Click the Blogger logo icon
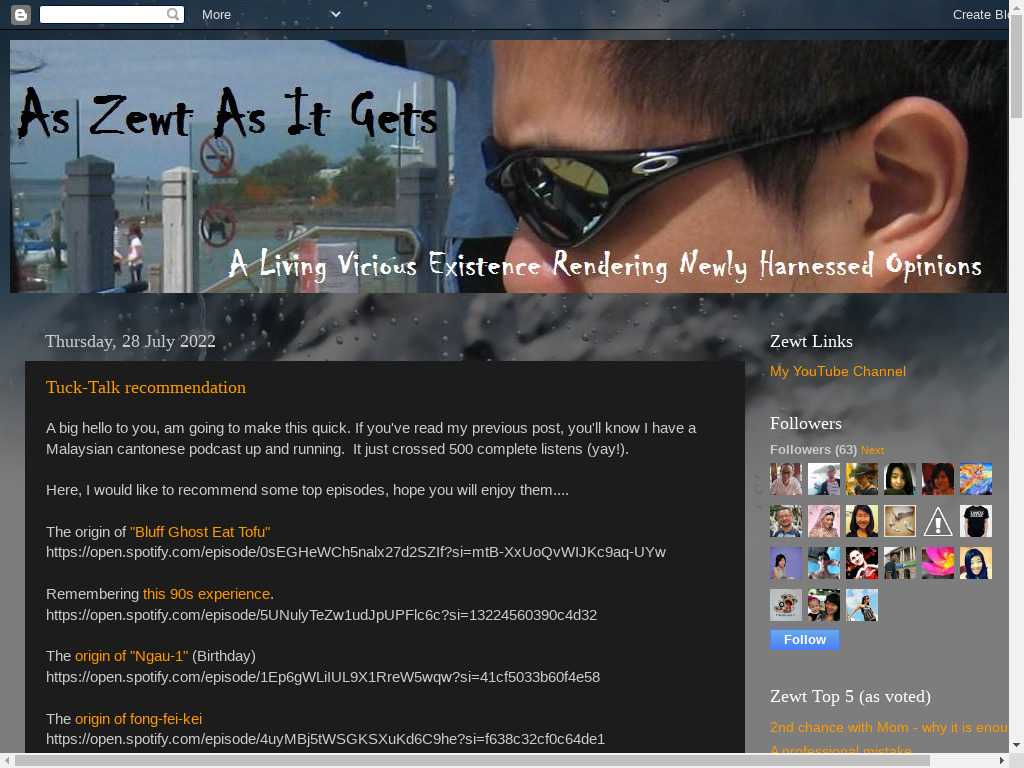The image size is (1024, 768). coord(21,14)
